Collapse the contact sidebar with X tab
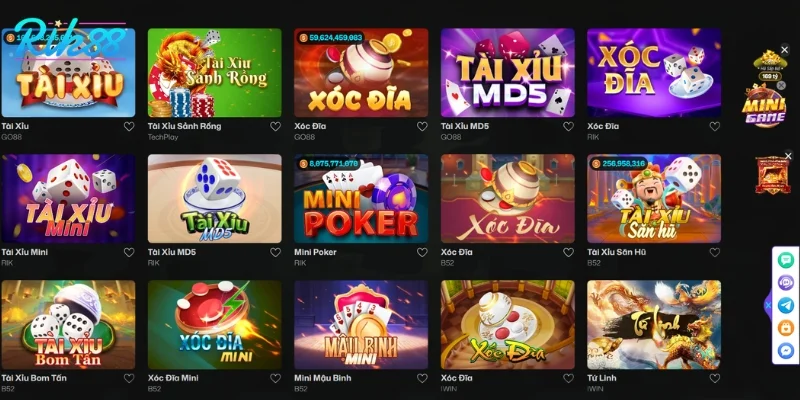Screen dimensions: 800x400 (x=768, y=305)
